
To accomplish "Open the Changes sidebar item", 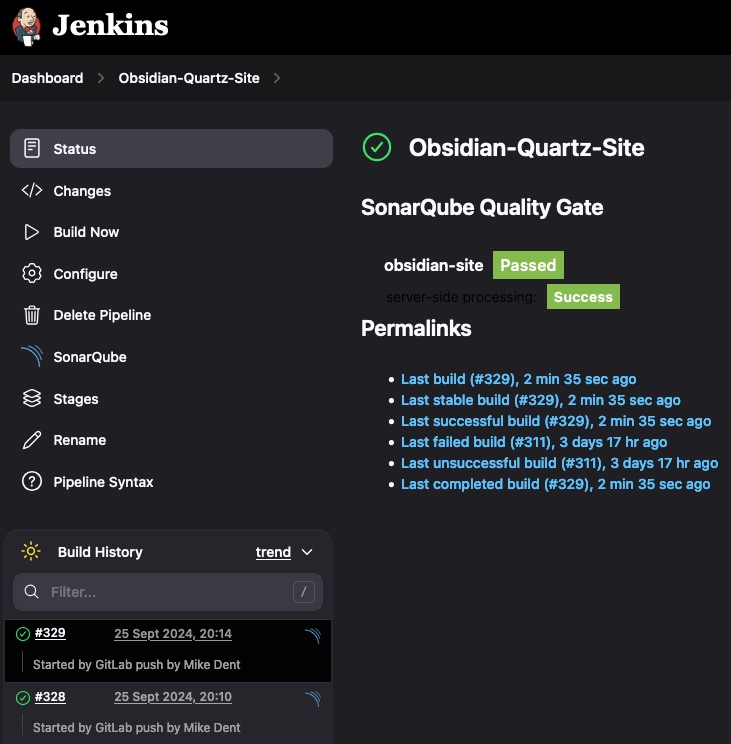I will 82,191.
